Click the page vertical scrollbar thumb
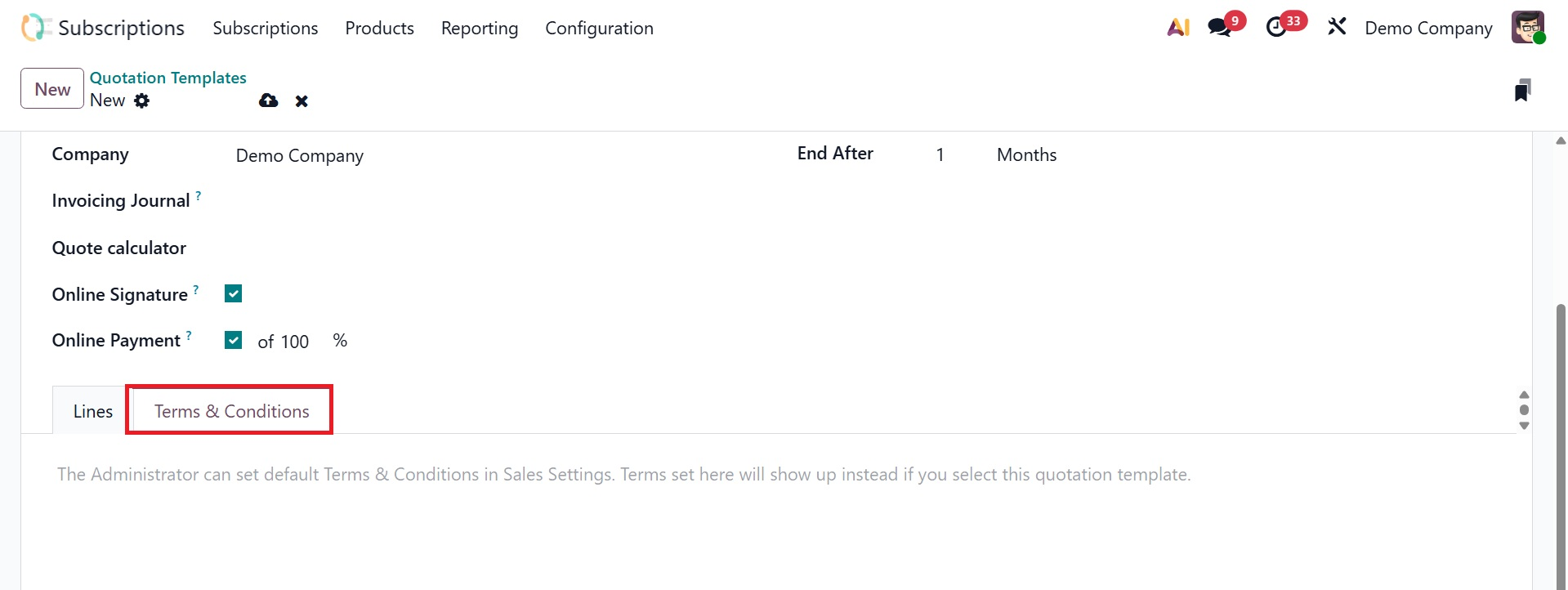Image resolution: width=1568 pixels, height=590 pixels. click(1561, 441)
